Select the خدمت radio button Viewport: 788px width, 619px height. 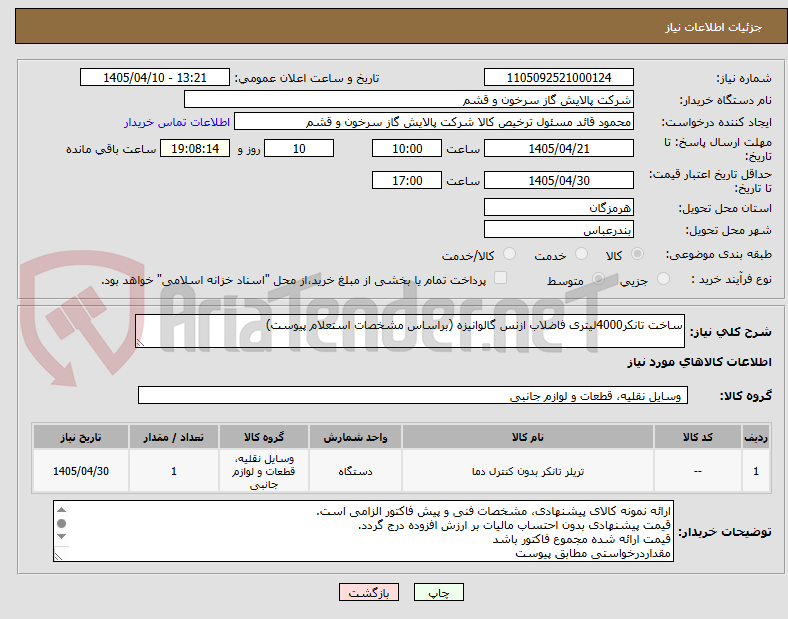point(581,254)
